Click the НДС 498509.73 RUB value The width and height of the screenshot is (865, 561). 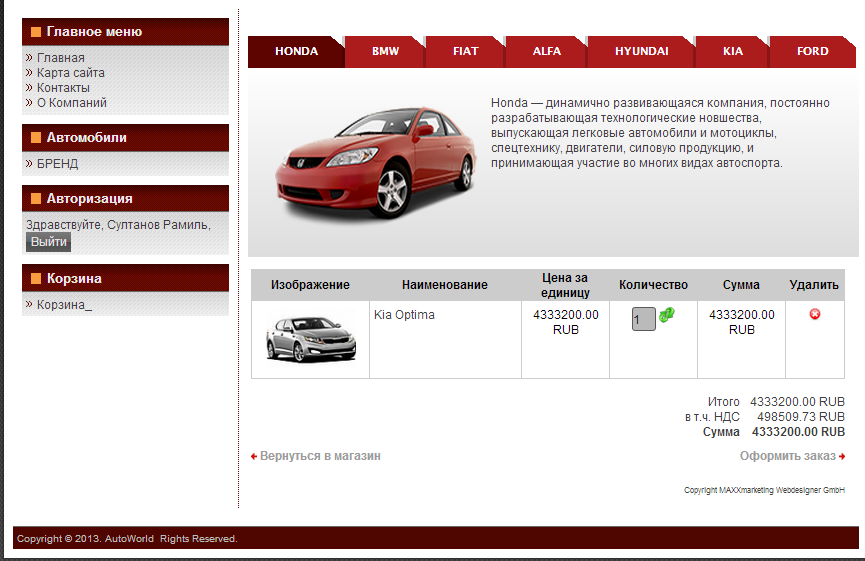point(801,416)
